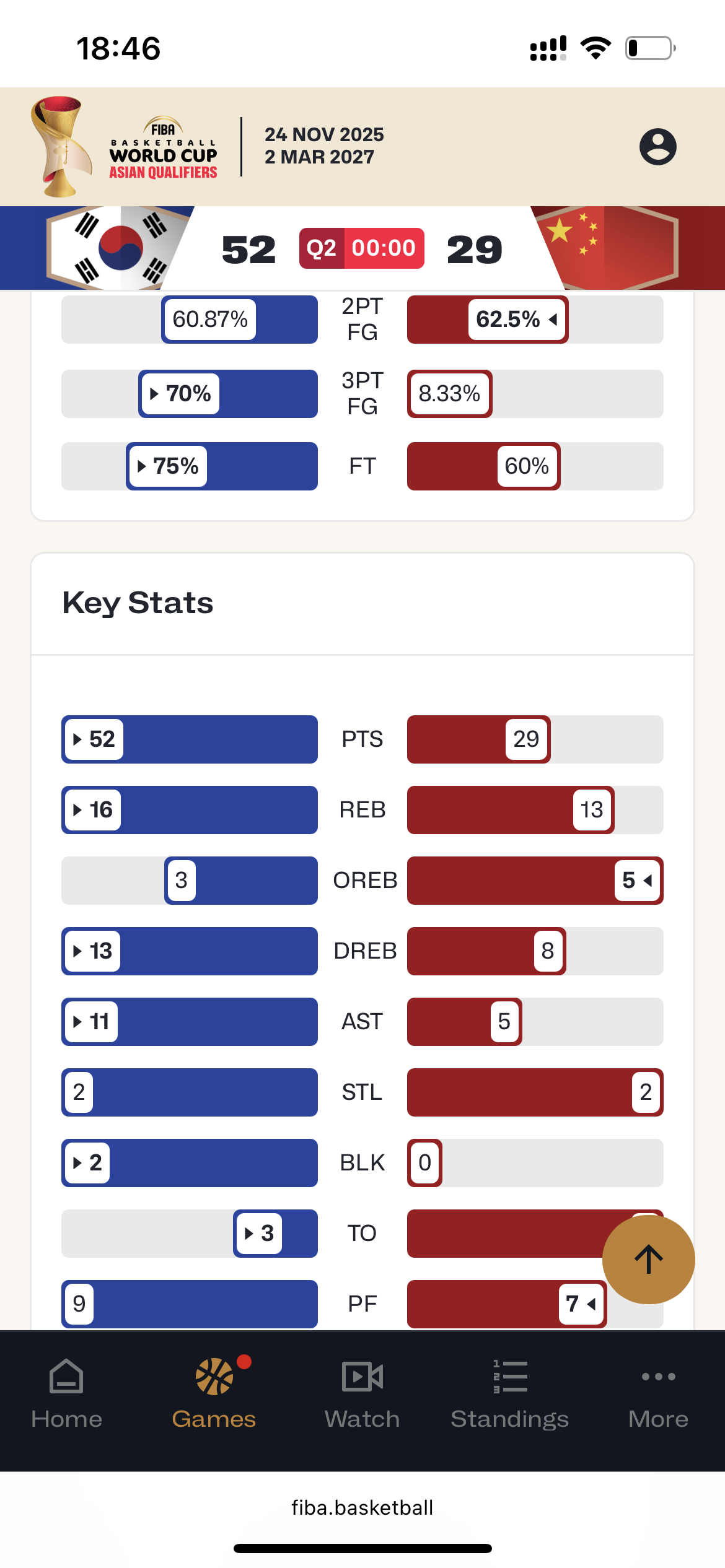The width and height of the screenshot is (725, 1568).
Task: Tap the China flag
Action: tap(604, 248)
